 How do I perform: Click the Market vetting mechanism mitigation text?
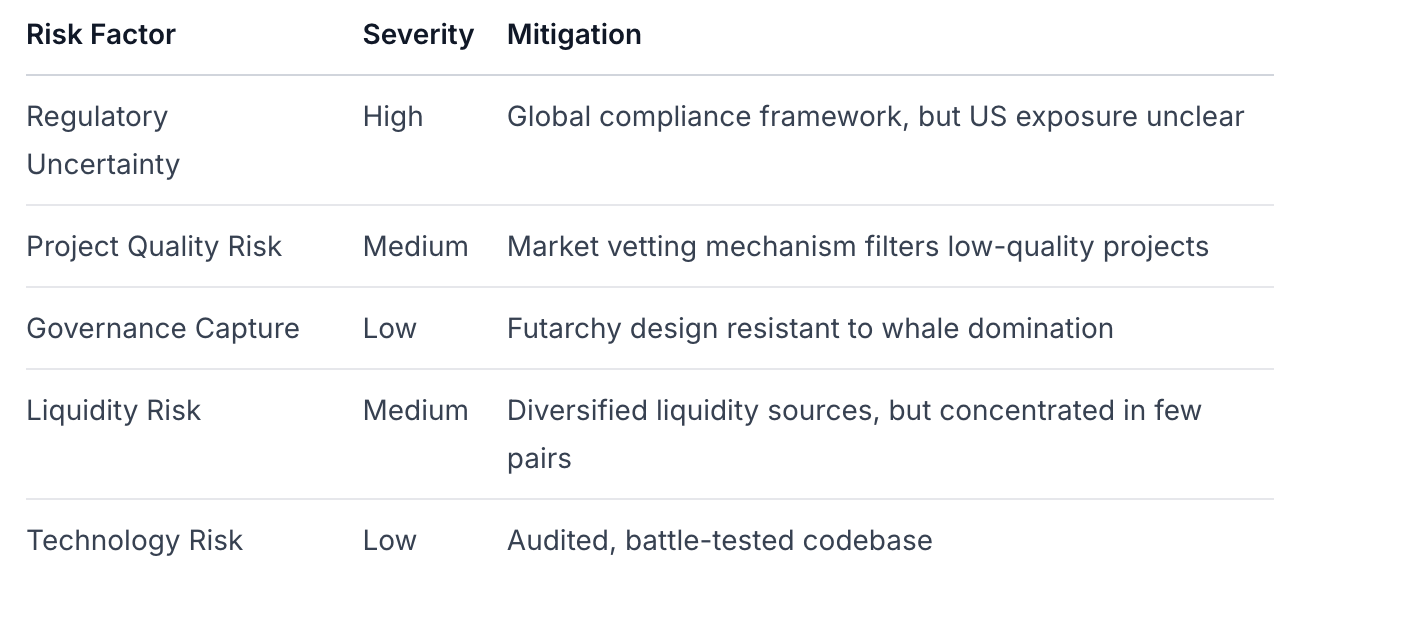(857, 247)
